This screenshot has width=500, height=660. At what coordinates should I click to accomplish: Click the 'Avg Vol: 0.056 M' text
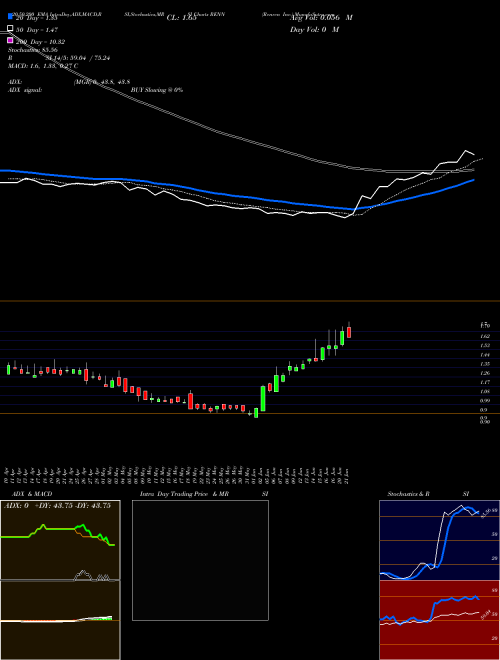[321, 18]
